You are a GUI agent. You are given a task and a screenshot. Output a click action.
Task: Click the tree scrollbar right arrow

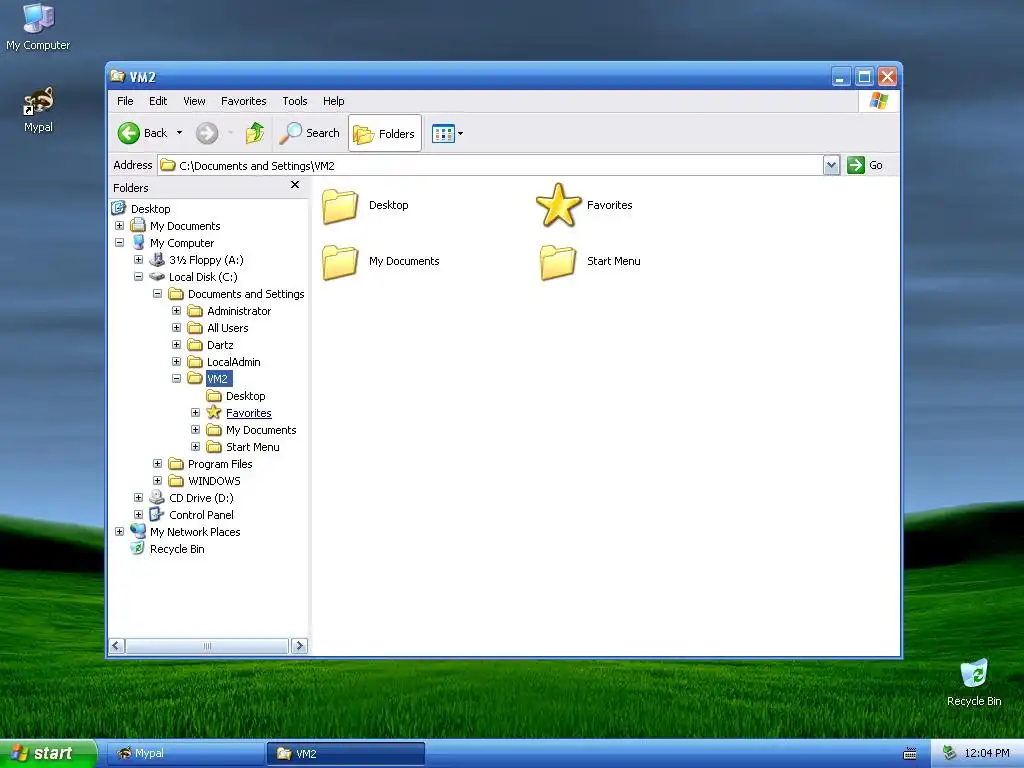click(x=299, y=646)
